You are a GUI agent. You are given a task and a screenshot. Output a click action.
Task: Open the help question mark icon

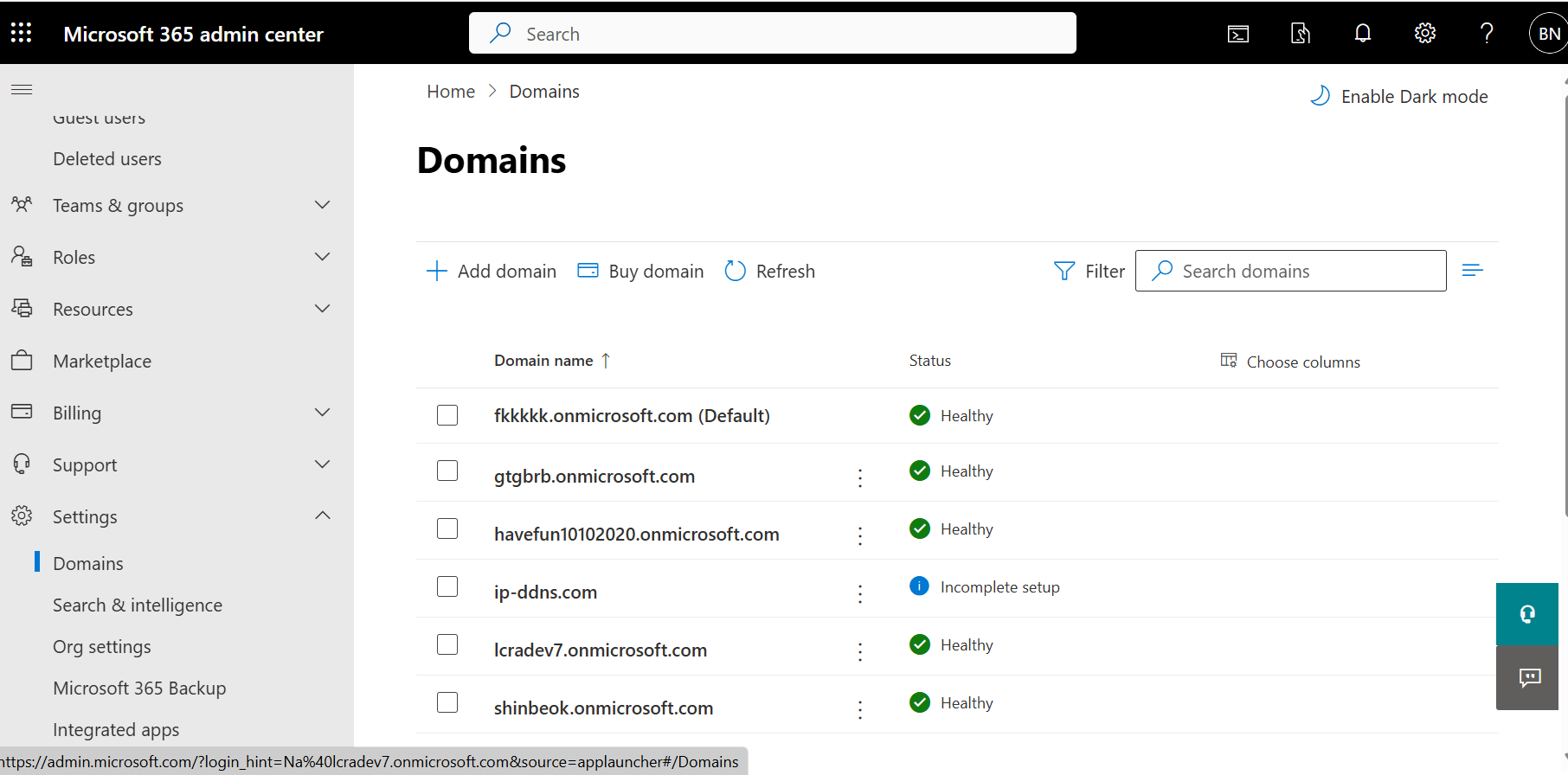point(1487,34)
